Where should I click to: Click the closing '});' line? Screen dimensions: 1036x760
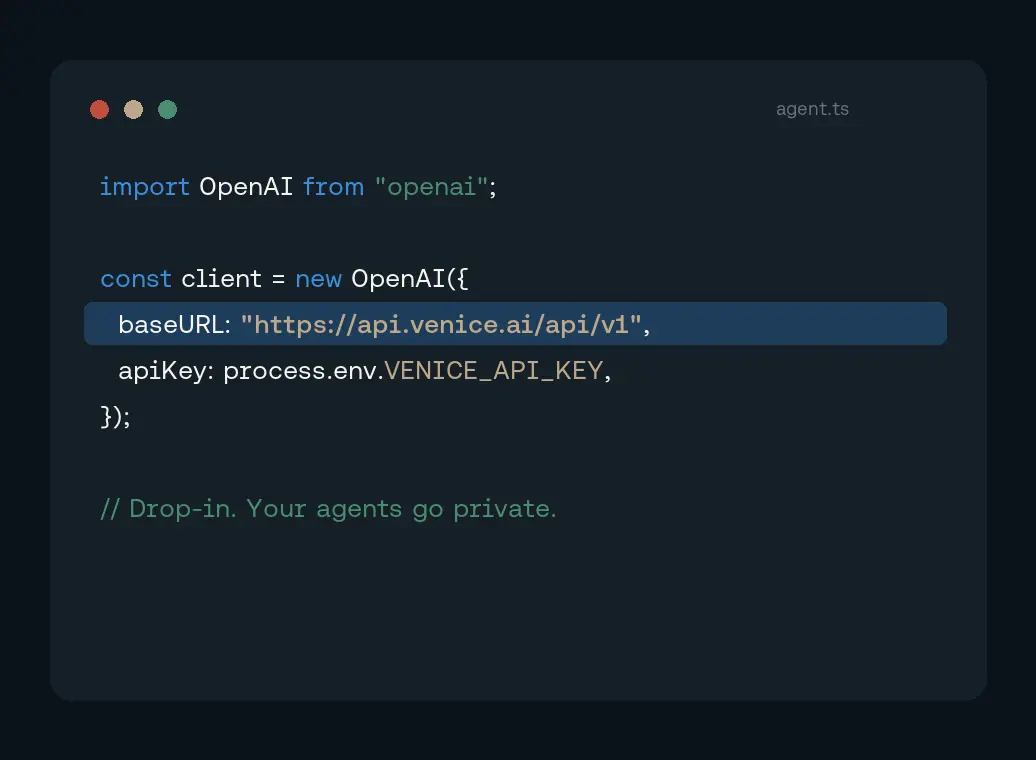(x=116, y=417)
